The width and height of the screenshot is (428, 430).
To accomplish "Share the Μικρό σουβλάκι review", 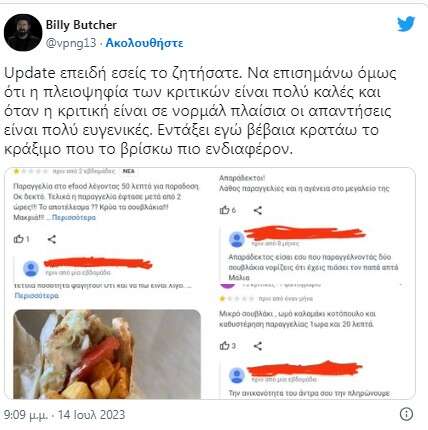I will point(258,346).
